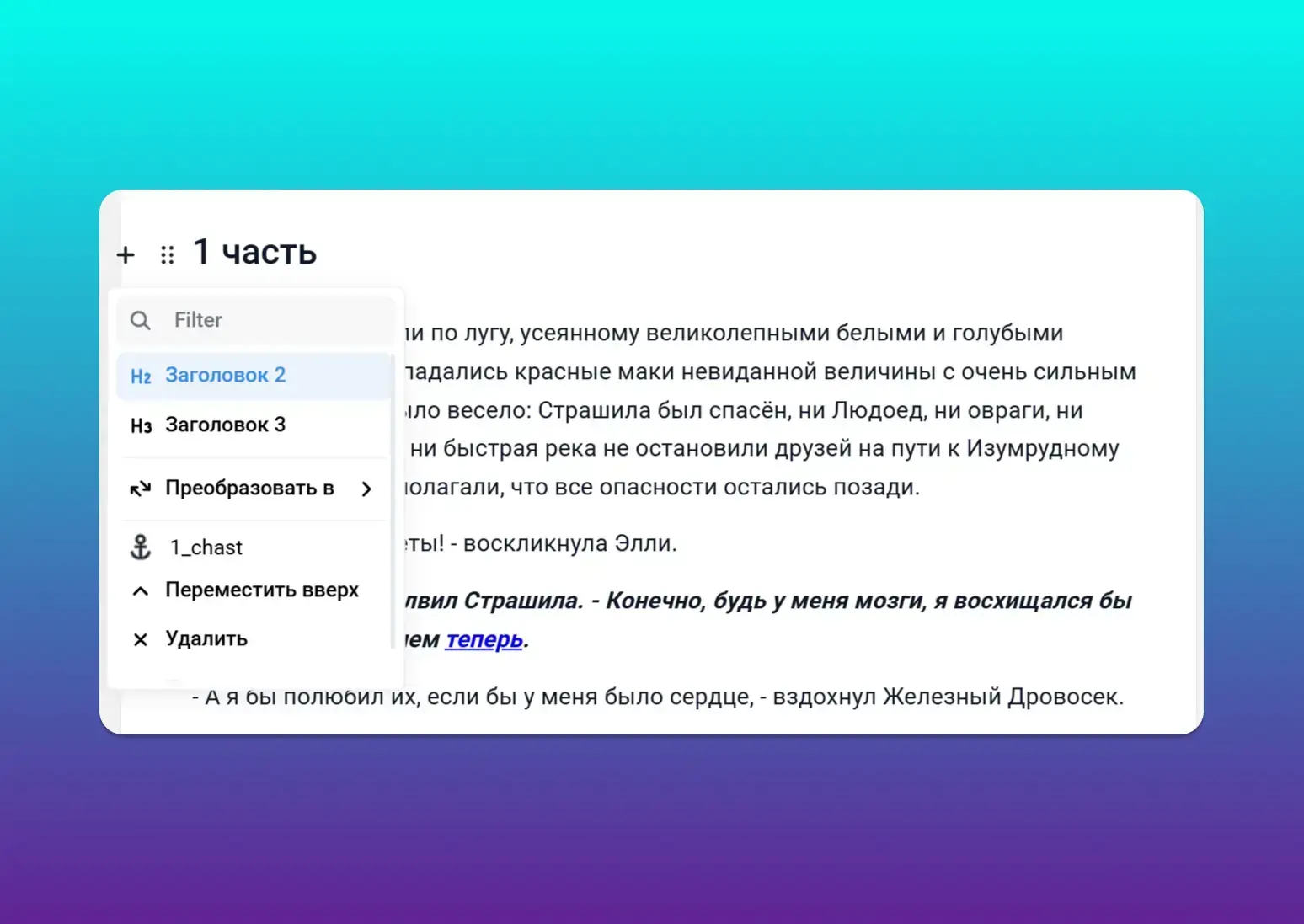
Task: Open the теперь hyperlink
Action: click(484, 639)
